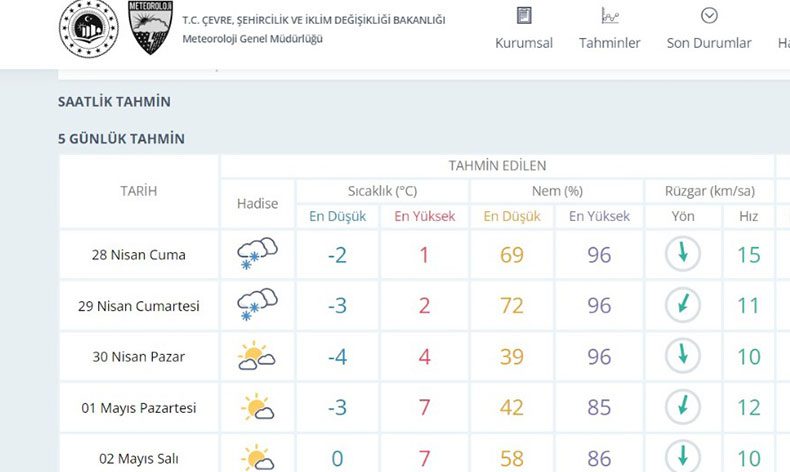Expand the SAATLİK TAHMİN section
The image size is (790, 472).
pos(114,102)
